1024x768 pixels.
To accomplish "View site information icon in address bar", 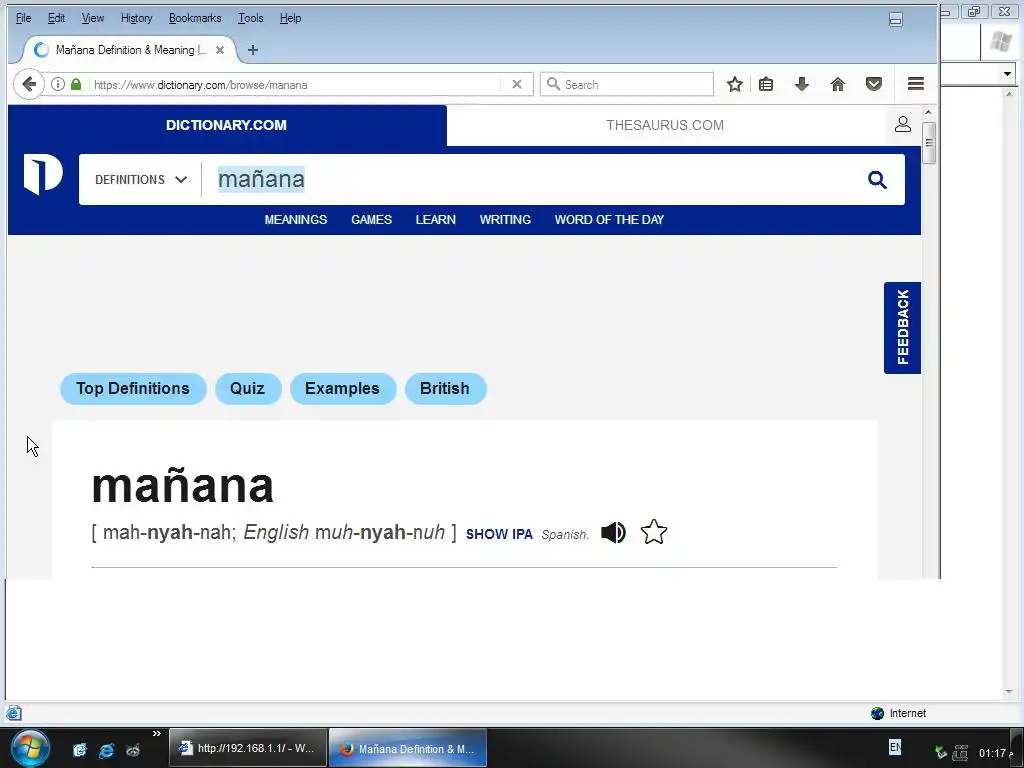I will [58, 84].
